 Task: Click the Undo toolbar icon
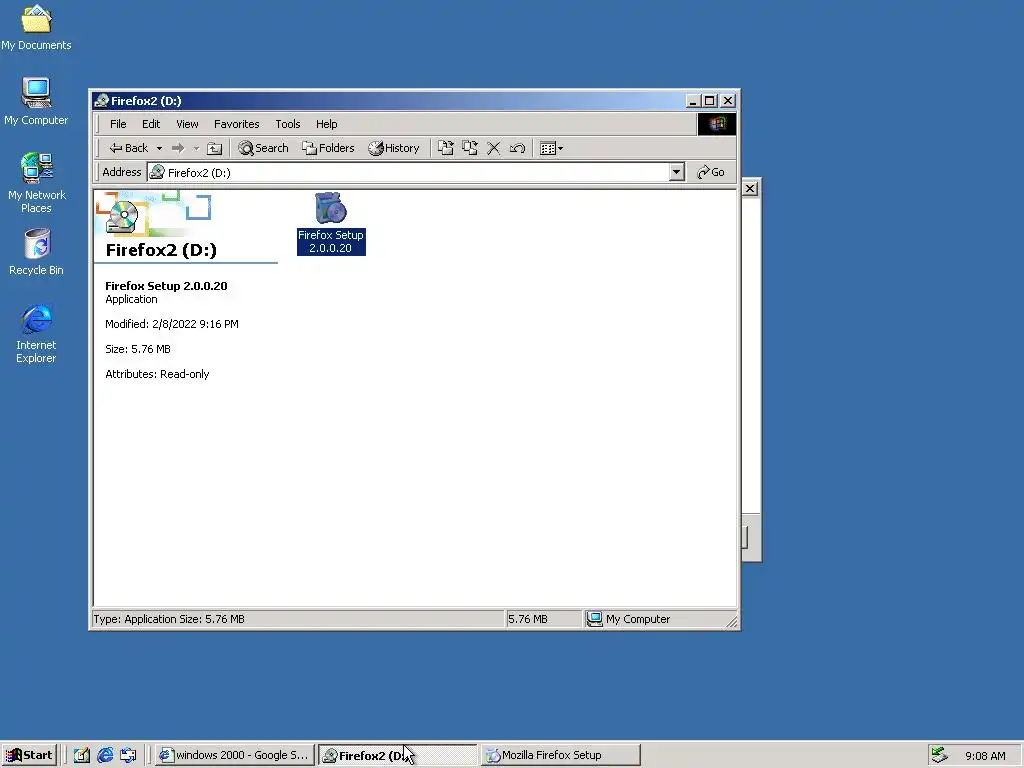(x=517, y=148)
